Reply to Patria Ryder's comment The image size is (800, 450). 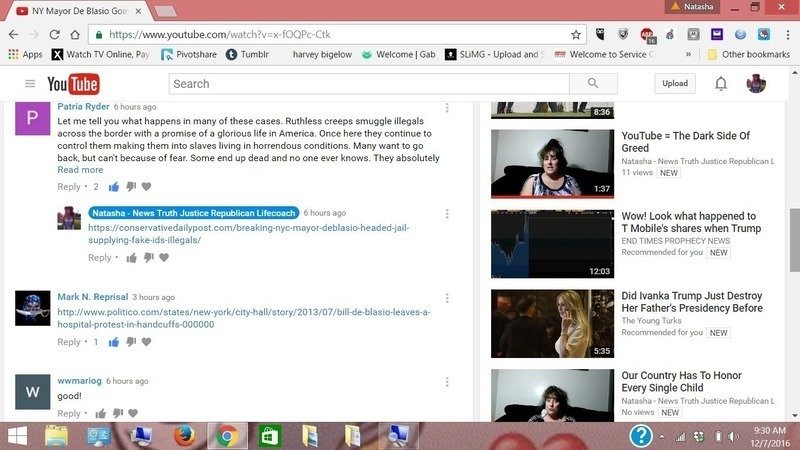point(69,187)
